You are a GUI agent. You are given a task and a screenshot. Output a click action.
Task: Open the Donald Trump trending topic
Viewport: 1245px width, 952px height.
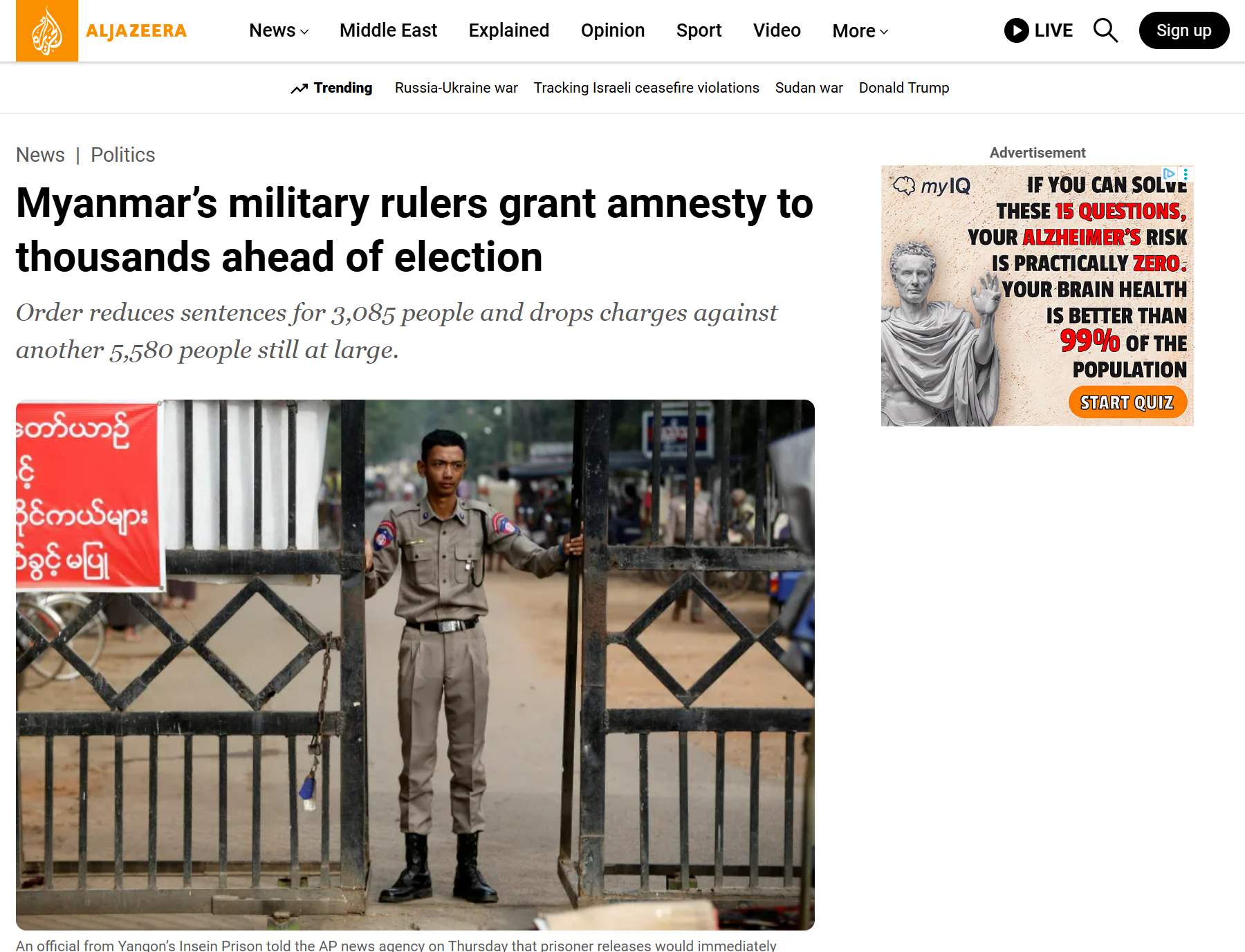(903, 88)
